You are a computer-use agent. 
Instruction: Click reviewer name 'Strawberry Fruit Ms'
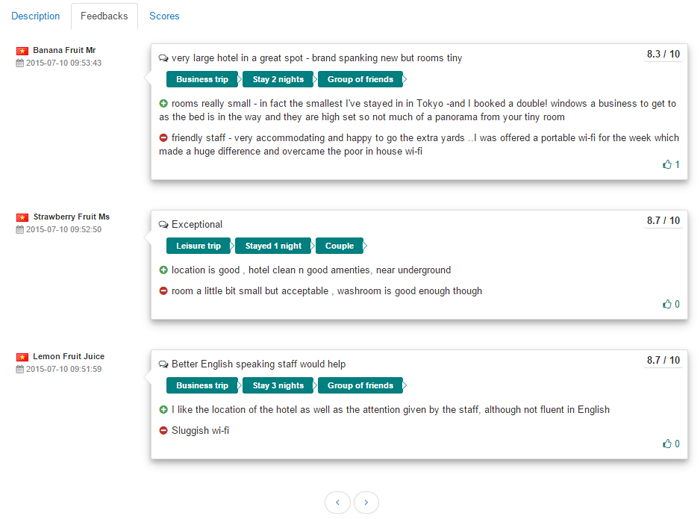(71, 217)
